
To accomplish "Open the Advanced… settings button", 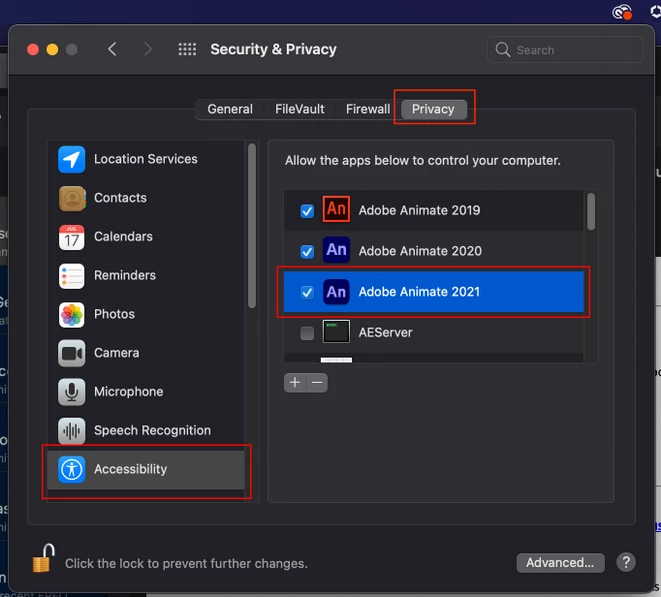I will pos(560,562).
